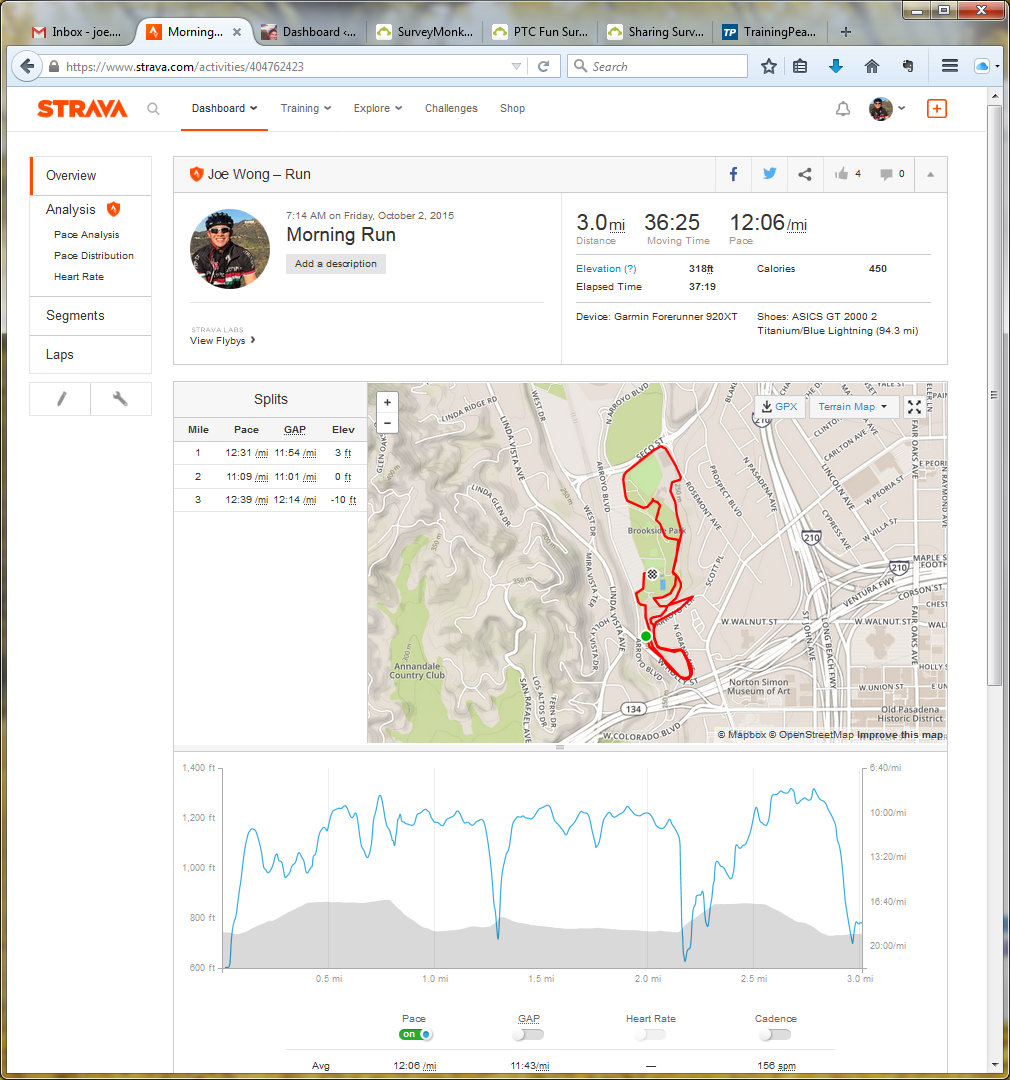This screenshot has width=1010, height=1080.
Task: Enable the GAP chart toggle
Action: [x=528, y=1034]
